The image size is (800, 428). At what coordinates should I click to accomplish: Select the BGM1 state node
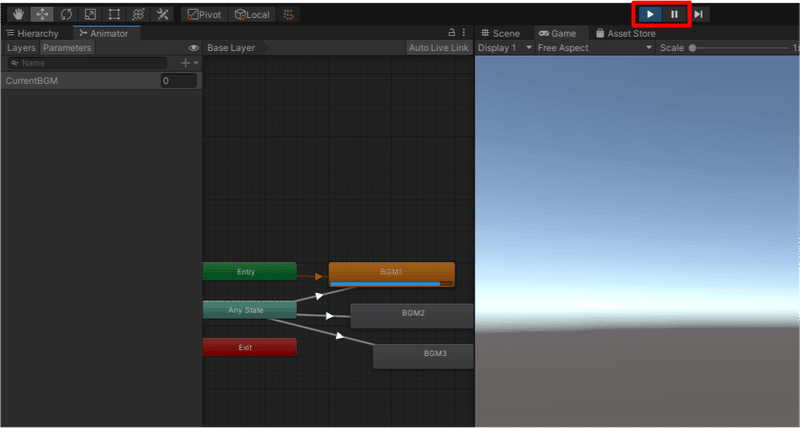(x=392, y=274)
